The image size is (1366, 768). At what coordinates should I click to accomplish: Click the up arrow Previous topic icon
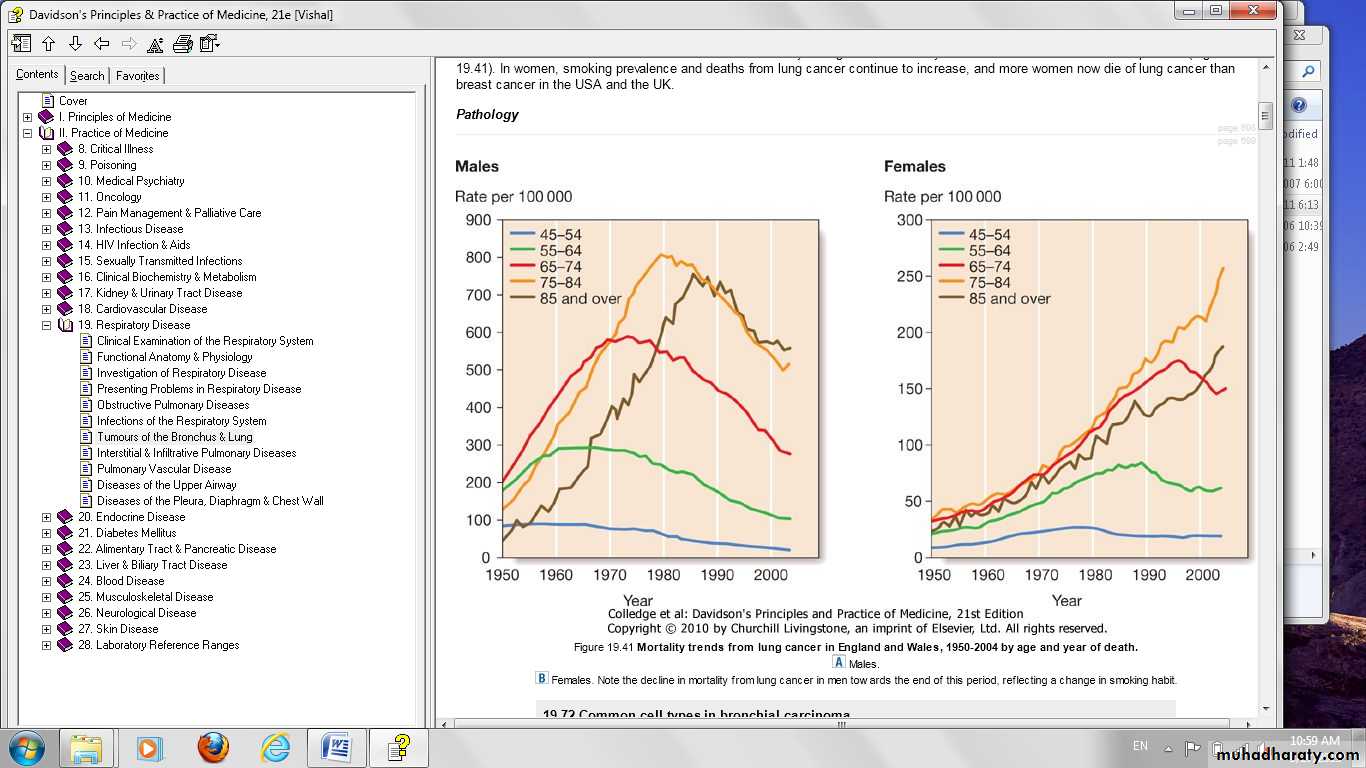click(48, 43)
